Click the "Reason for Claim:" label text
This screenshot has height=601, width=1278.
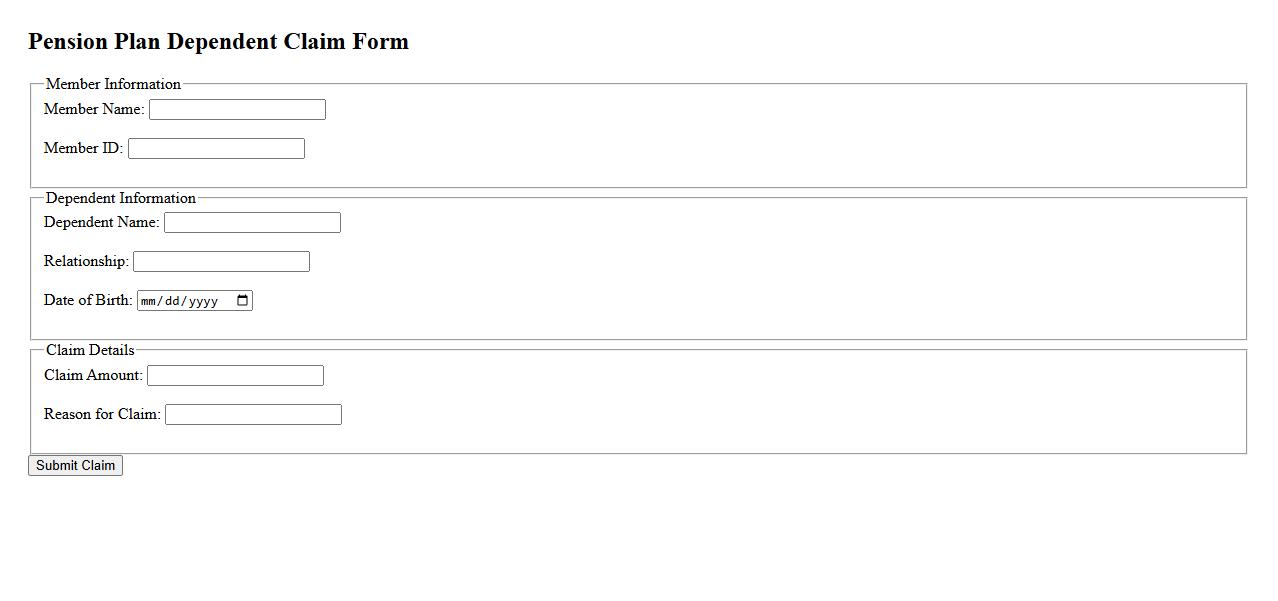(x=102, y=414)
